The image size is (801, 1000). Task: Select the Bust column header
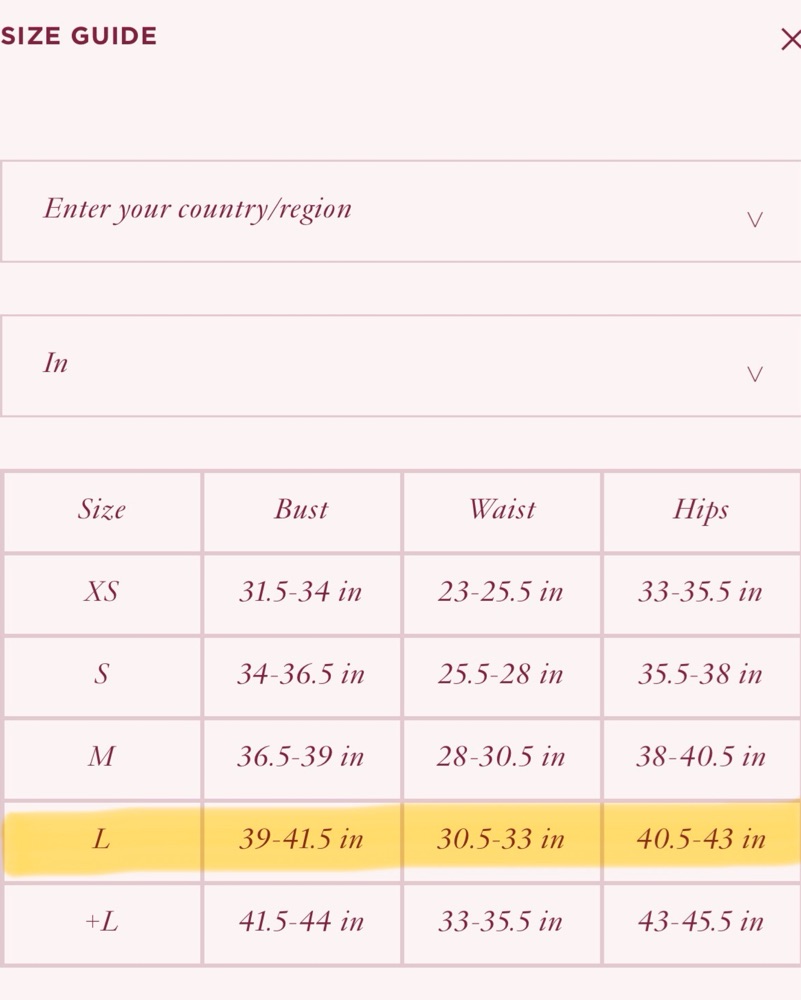coord(301,510)
